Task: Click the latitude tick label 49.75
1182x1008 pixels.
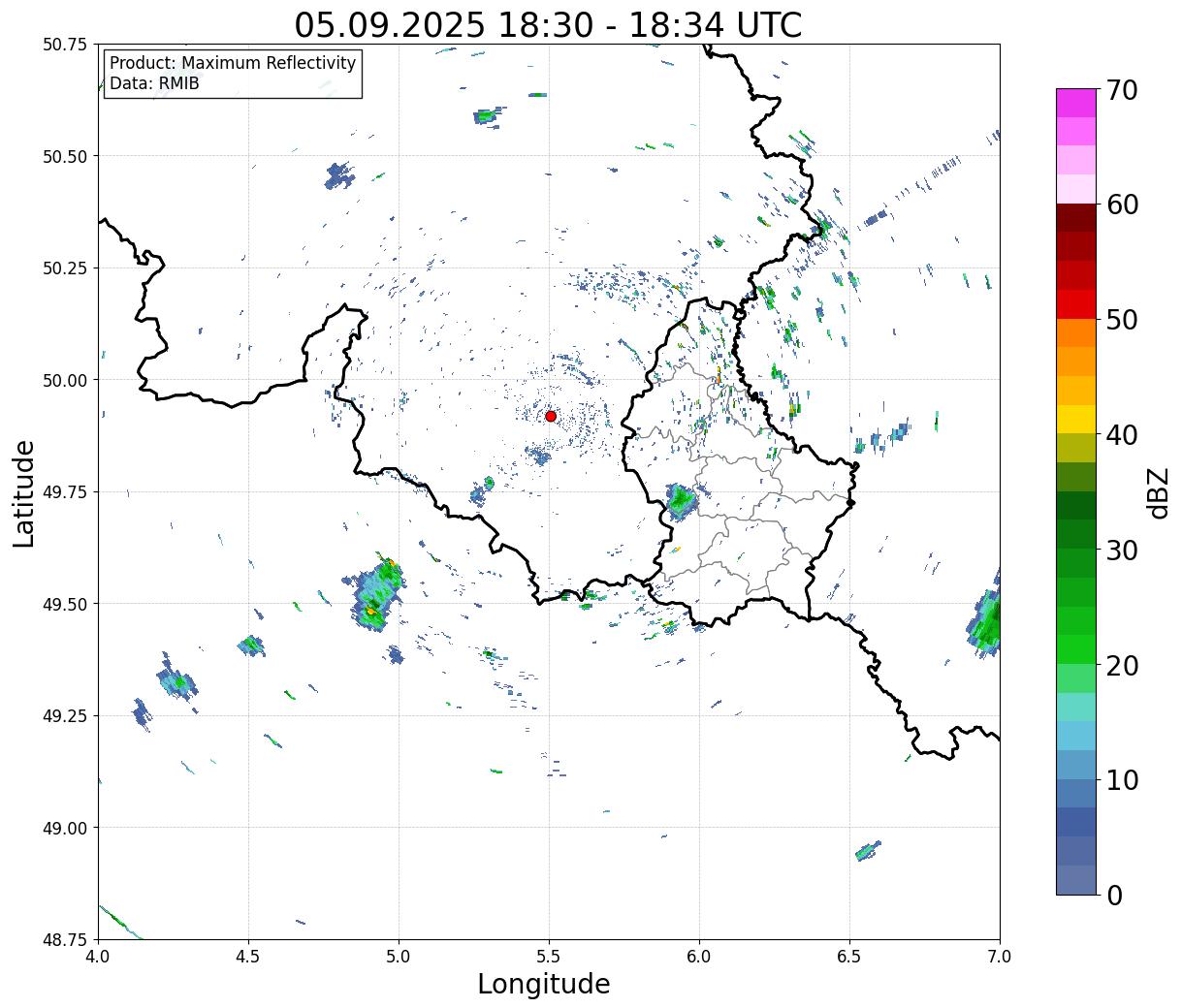Action: click(x=64, y=492)
